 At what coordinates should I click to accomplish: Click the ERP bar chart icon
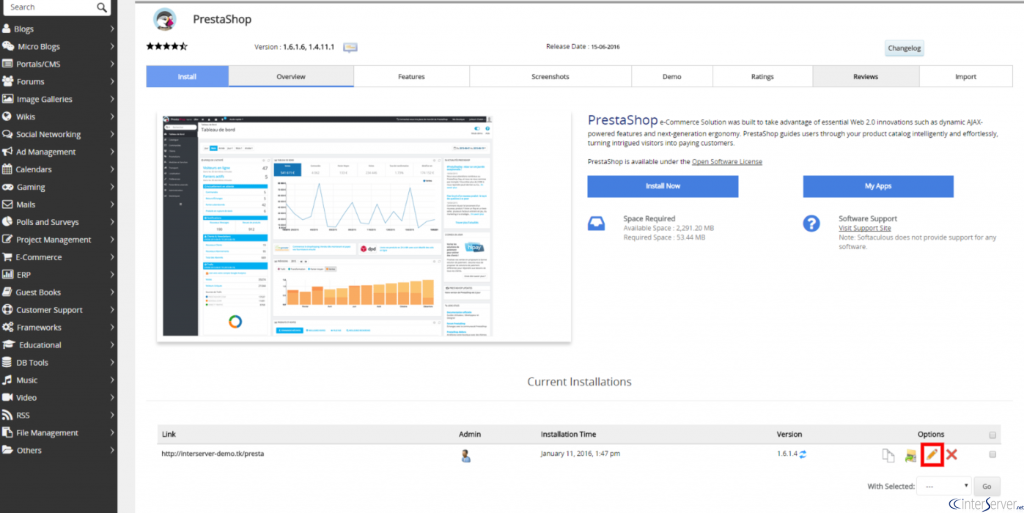click(7, 275)
